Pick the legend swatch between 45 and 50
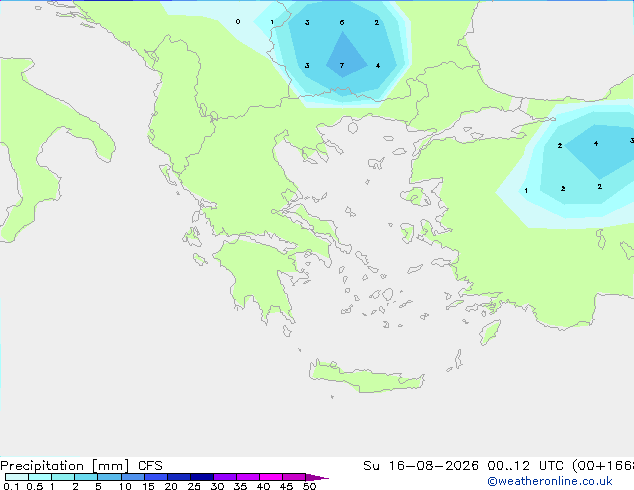 coord(294,477)
